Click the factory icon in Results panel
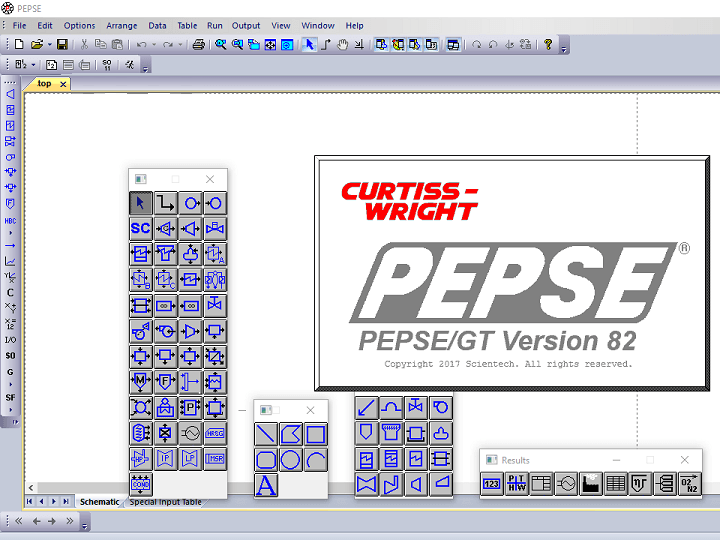Viewport: 720px width, 540px height. [x=591, y=484]
